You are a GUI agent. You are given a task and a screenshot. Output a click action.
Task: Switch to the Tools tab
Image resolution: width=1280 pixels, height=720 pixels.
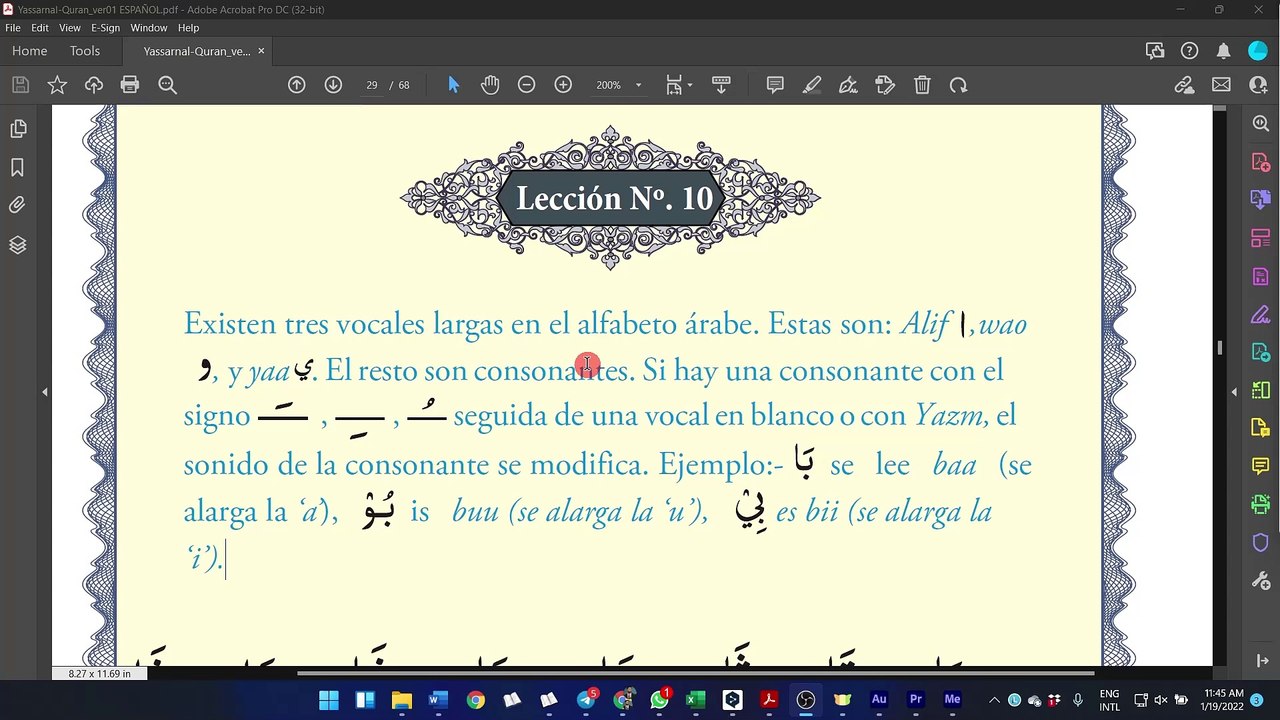85,51
